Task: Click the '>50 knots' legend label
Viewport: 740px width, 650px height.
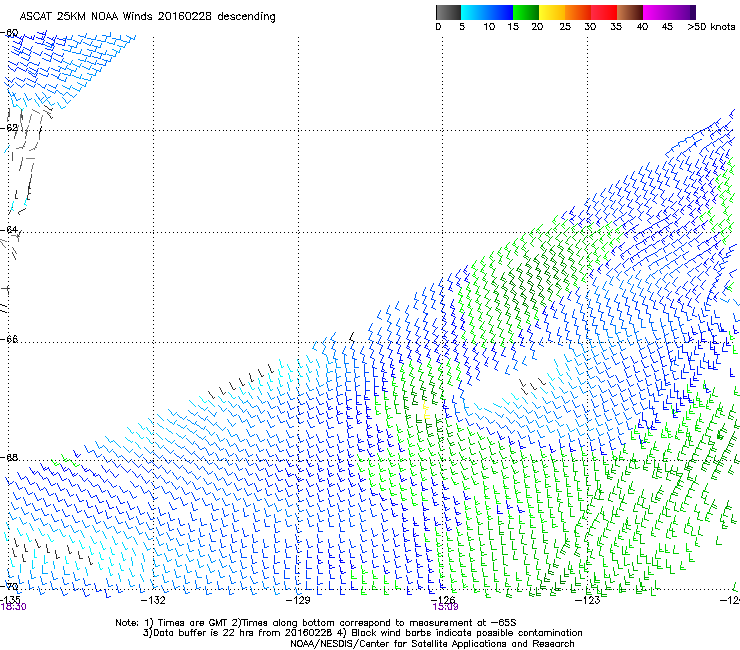Action: 711,27
